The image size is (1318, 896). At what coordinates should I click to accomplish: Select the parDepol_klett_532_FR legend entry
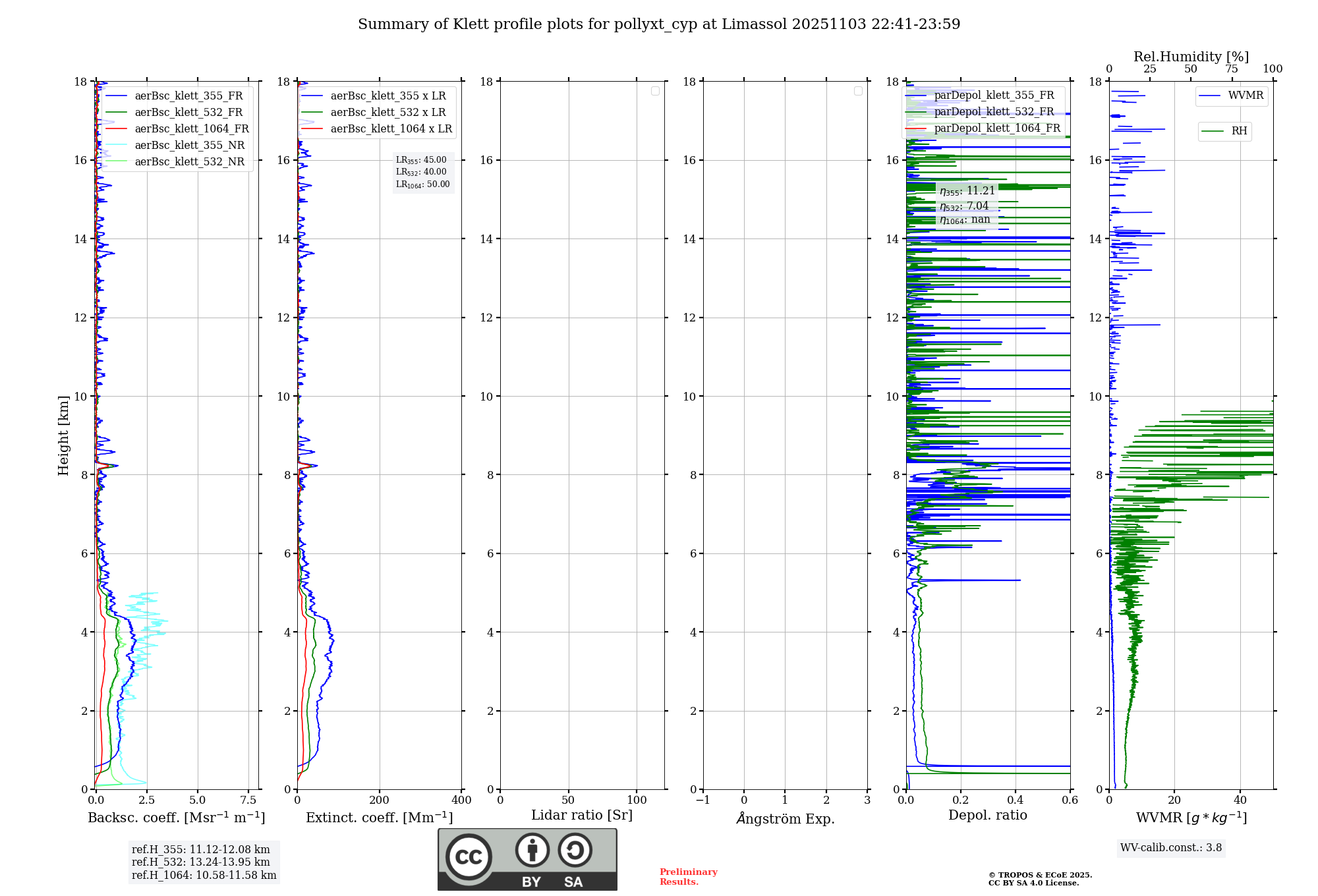point(994,112)
